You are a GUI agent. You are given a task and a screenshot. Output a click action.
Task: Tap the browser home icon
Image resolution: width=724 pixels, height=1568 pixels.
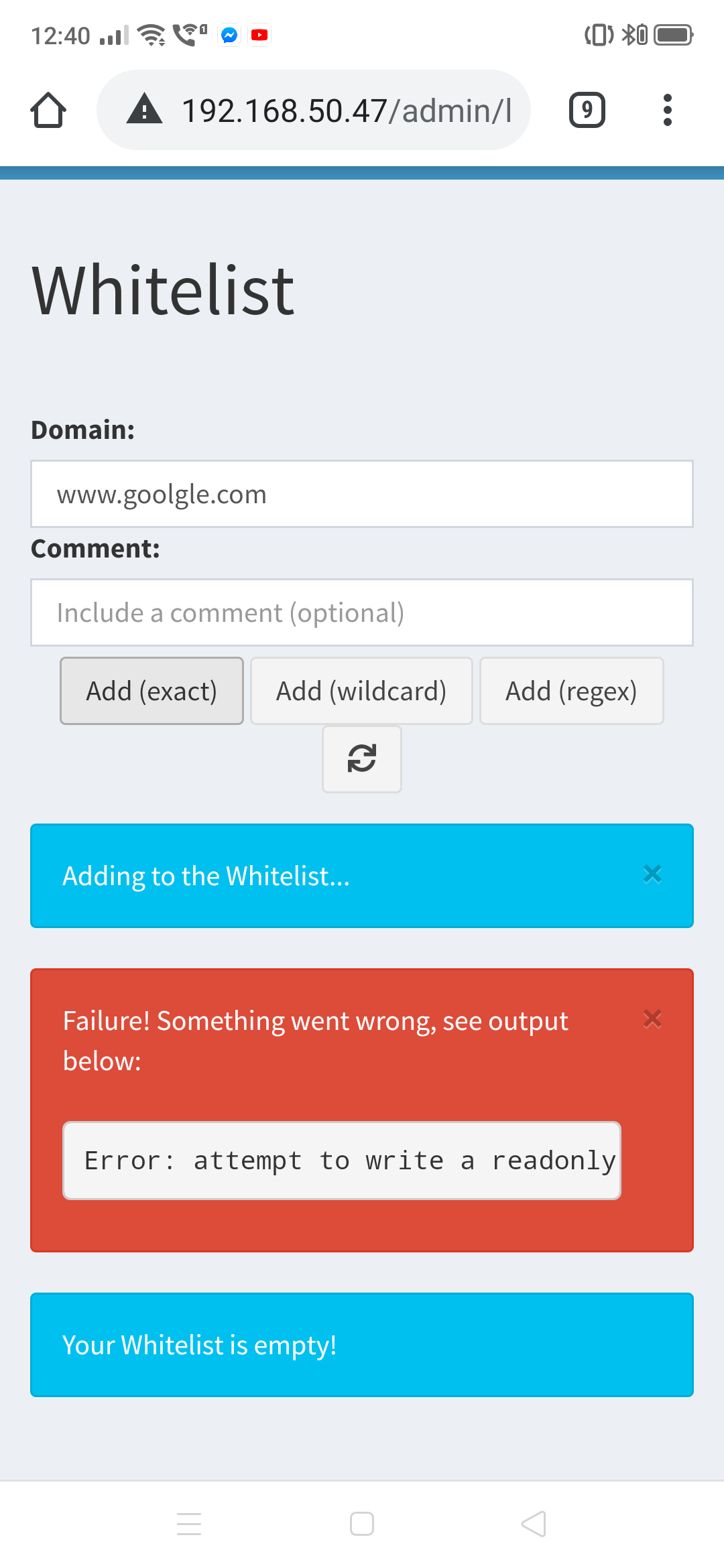click(x=48, y=110)
